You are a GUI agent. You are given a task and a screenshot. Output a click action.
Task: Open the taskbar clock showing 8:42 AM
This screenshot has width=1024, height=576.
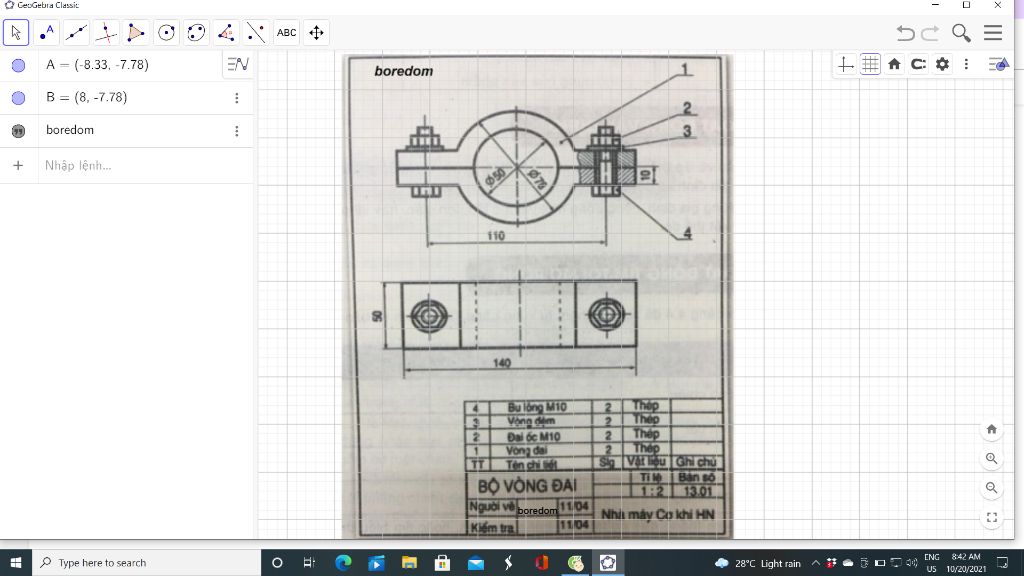point(966,562)
